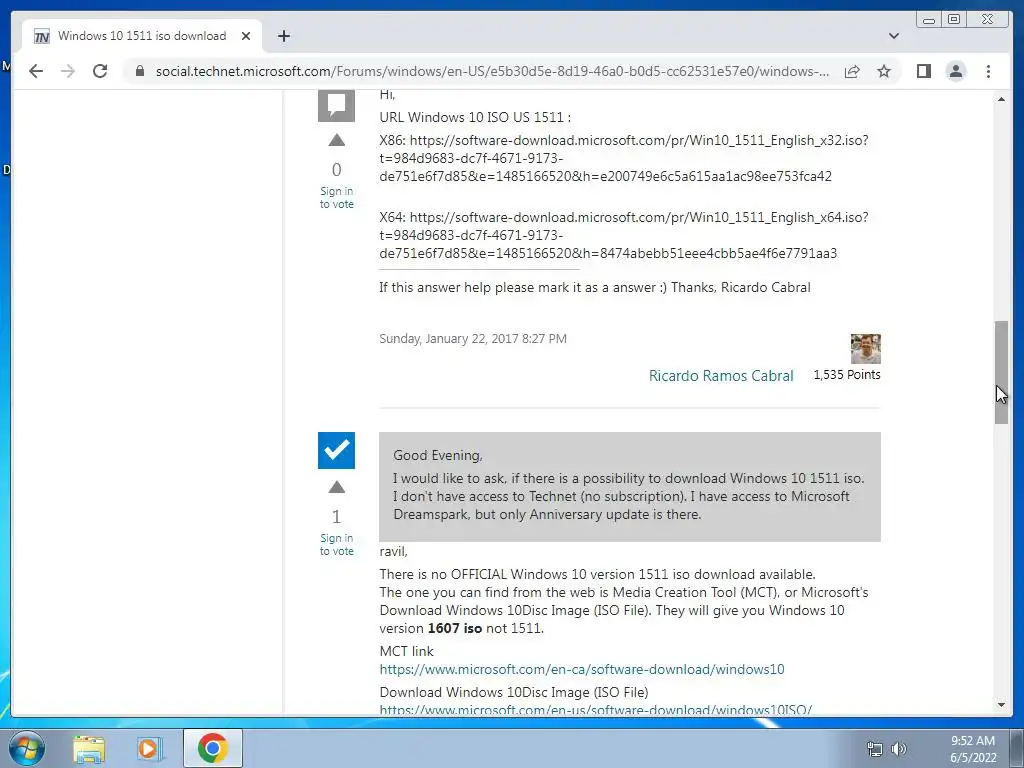Open Chrome three-dot menu
This screenshot has height=768, width=1024.
(988, 71)
